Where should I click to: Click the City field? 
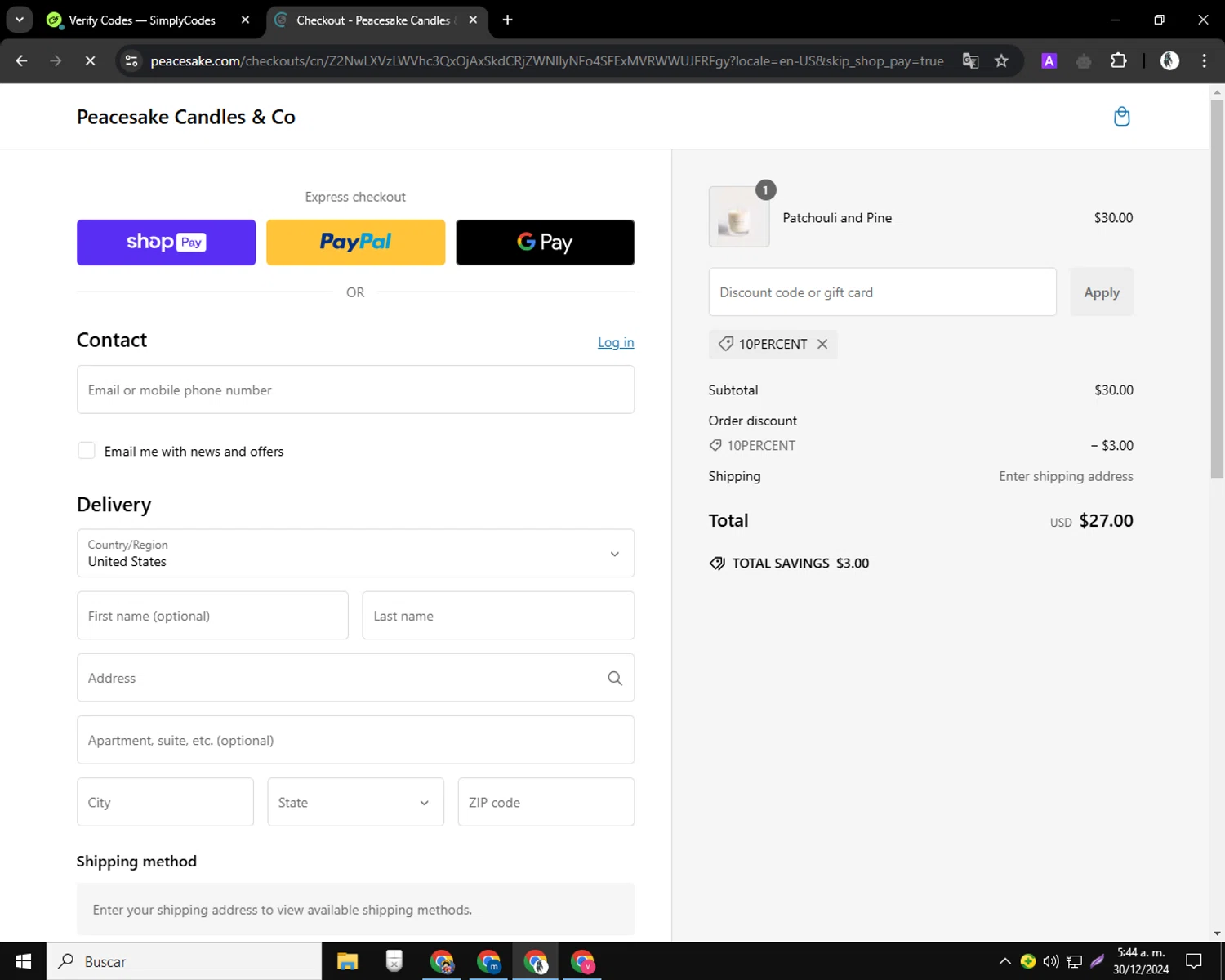[165, 802]
